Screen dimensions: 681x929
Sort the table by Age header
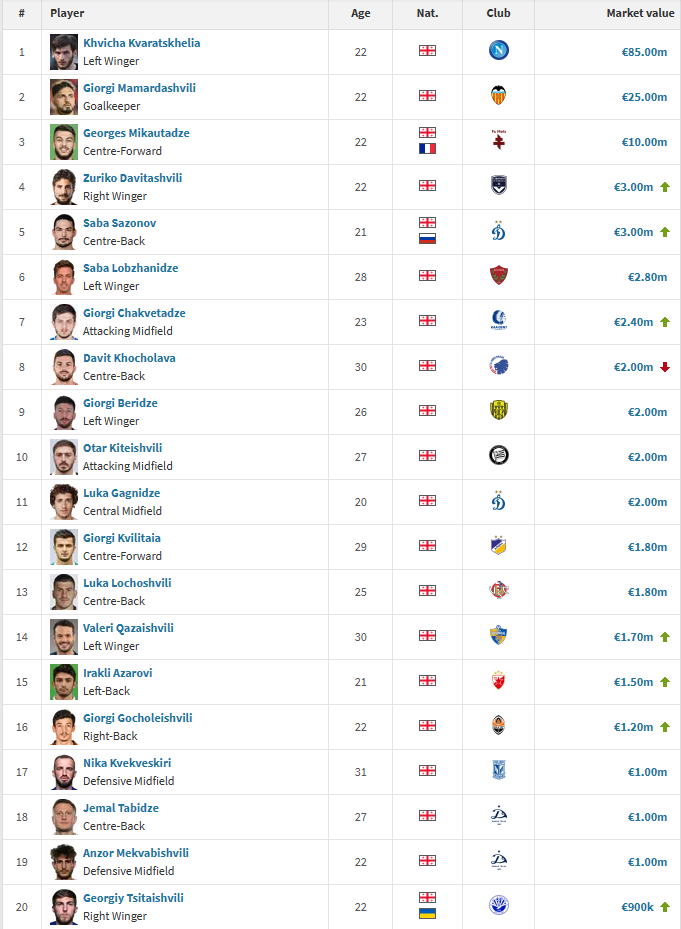361,13
